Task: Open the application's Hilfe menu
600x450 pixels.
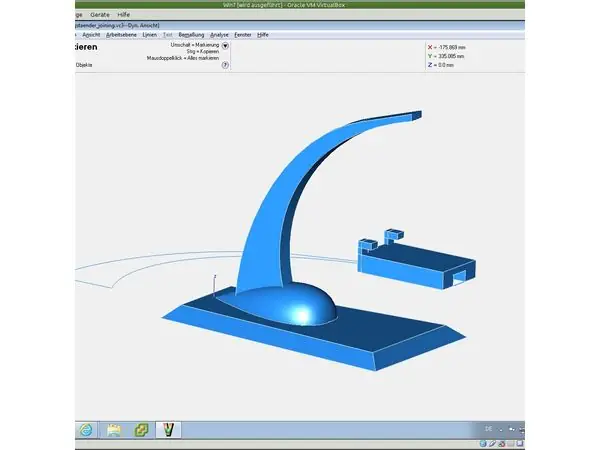Action: pos(262,35)
